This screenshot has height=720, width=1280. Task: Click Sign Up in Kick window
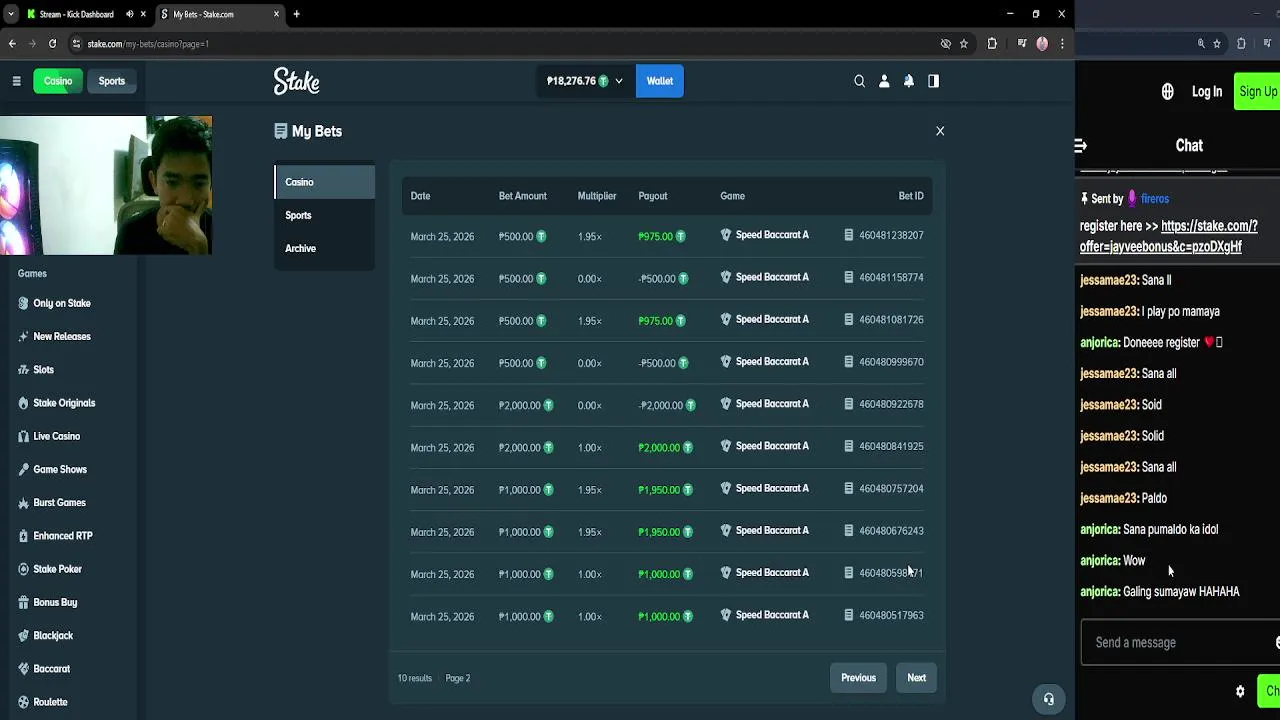(x=1258, y=92)
